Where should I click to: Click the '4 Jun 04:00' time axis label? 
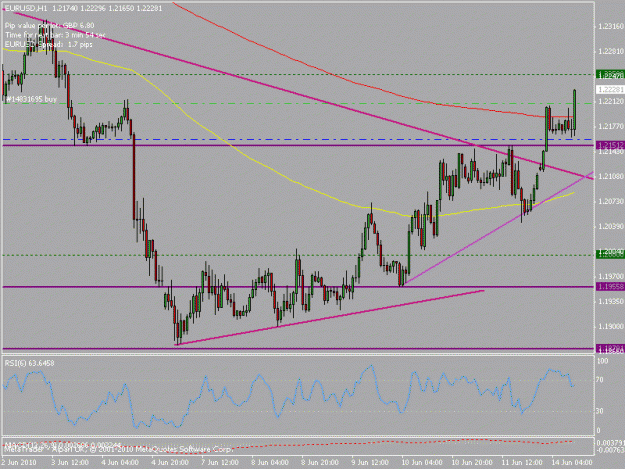coord(120,463)
